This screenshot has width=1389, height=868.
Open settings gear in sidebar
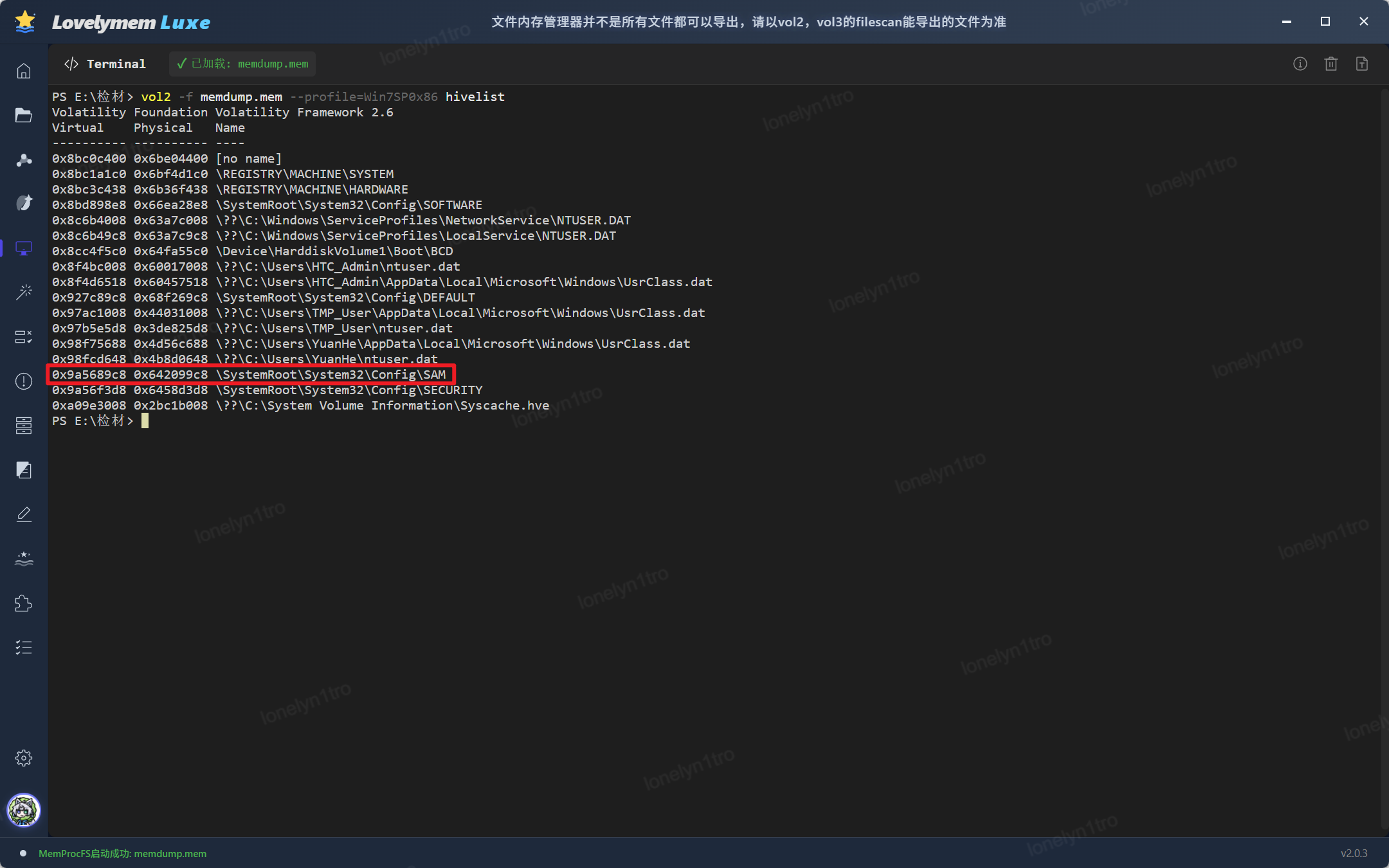point(24,758)
